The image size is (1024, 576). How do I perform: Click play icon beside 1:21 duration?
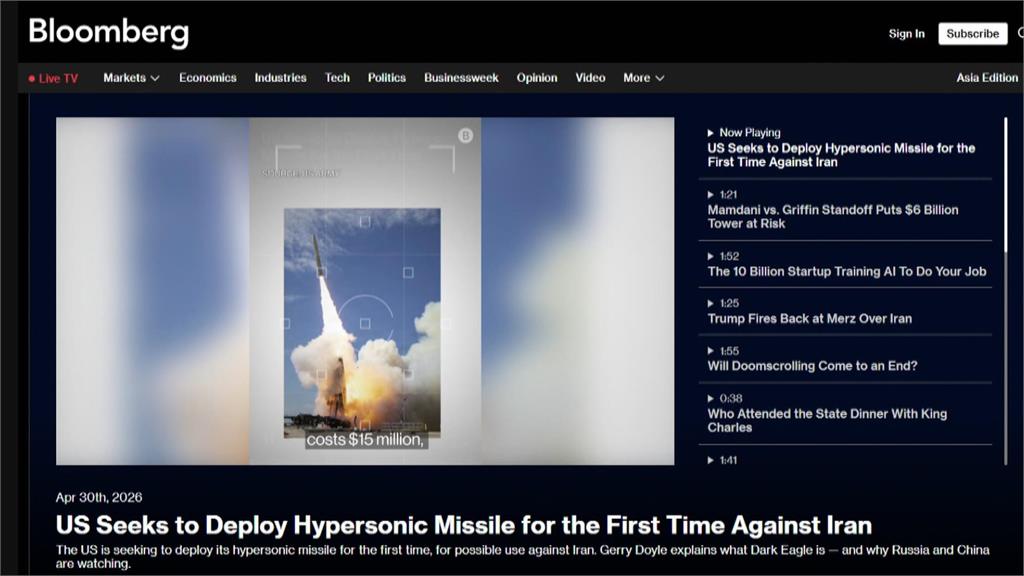click(711, 195)
